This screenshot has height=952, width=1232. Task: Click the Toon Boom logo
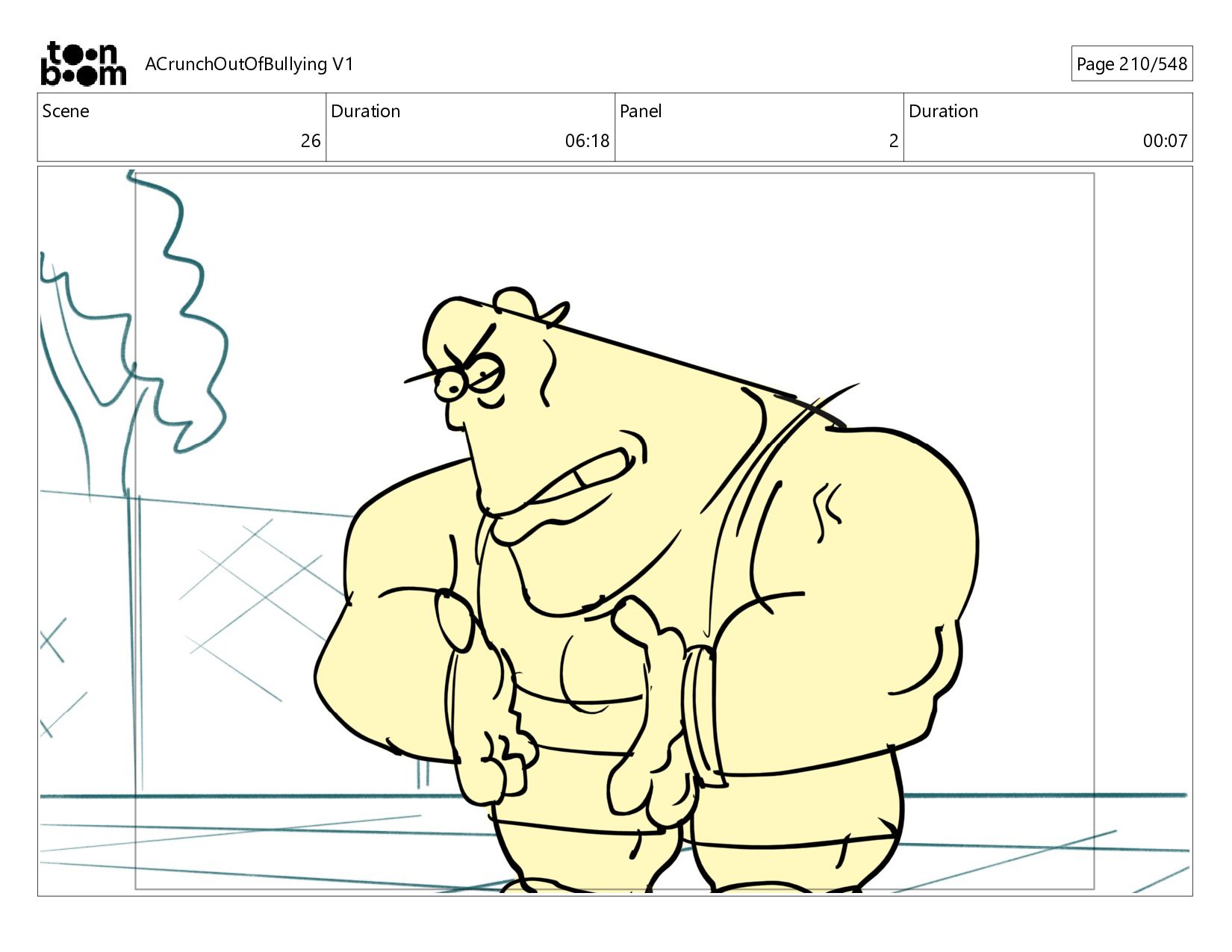pos(83,63)
